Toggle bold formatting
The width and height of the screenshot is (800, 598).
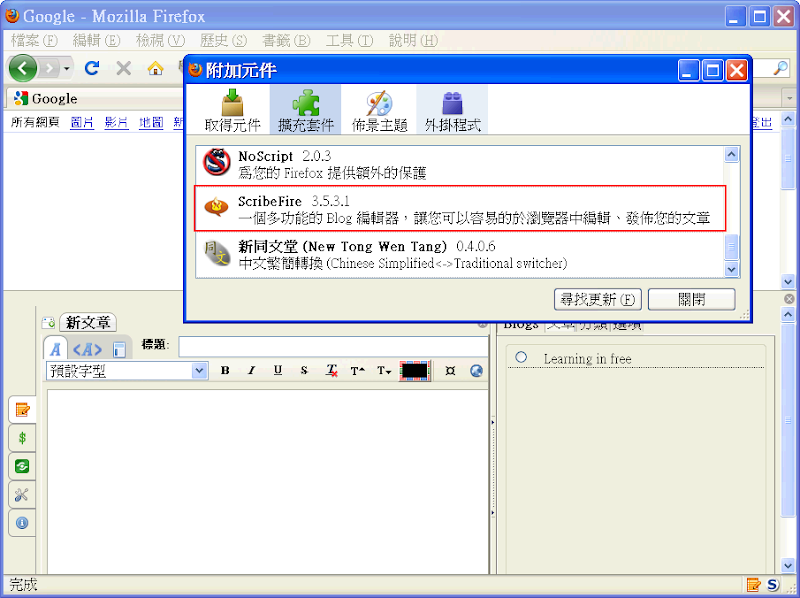coord(225,371)
